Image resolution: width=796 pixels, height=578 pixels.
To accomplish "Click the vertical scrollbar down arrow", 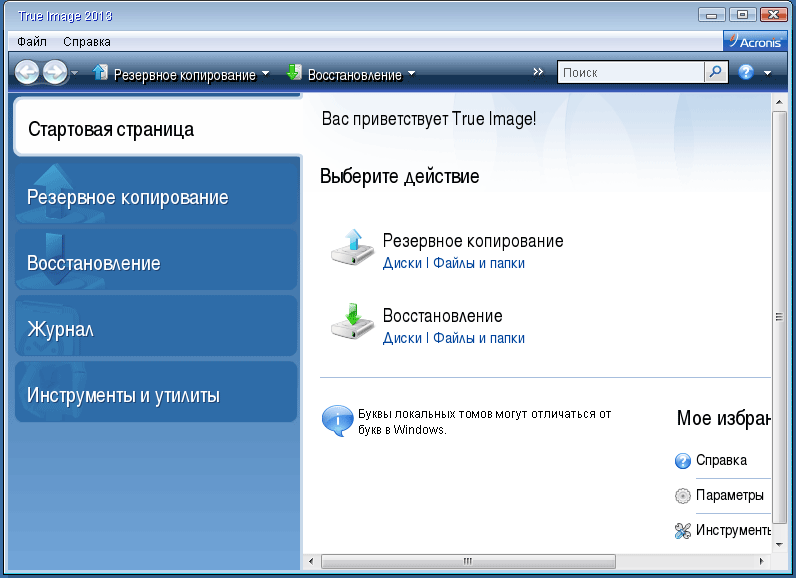I will [x=779, y=545].
